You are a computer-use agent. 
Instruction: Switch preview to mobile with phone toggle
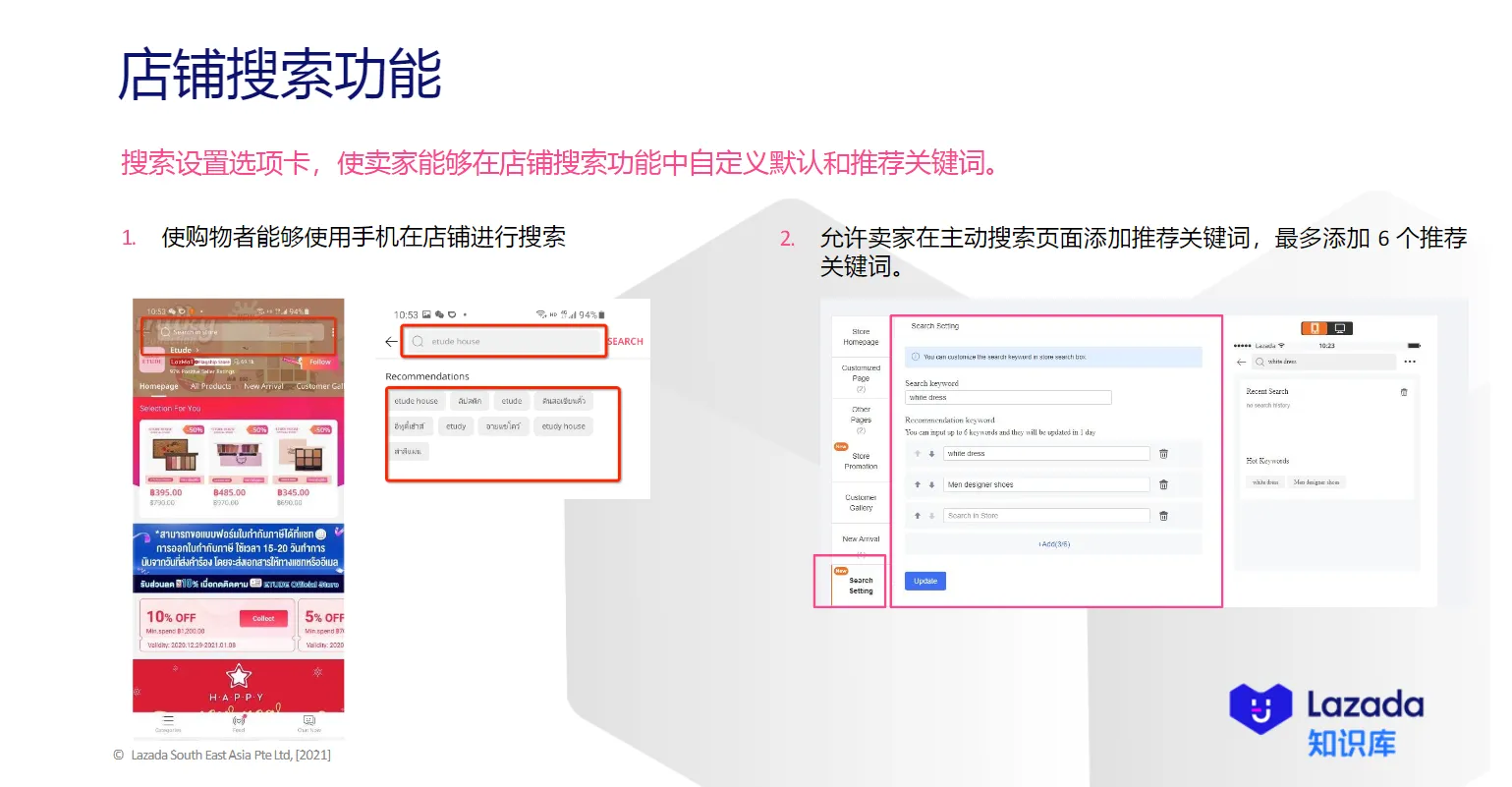pyautogui.click(x=1315, y=329)
